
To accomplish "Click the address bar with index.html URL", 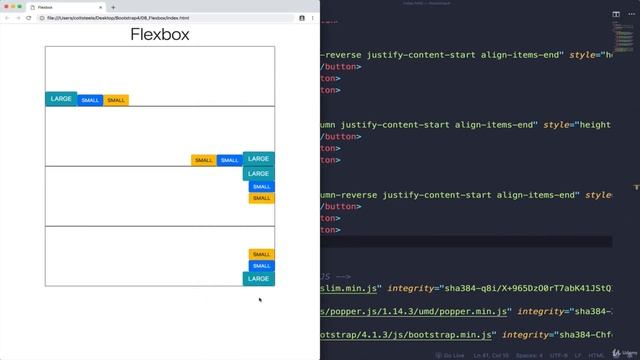I will pos(165,18).
